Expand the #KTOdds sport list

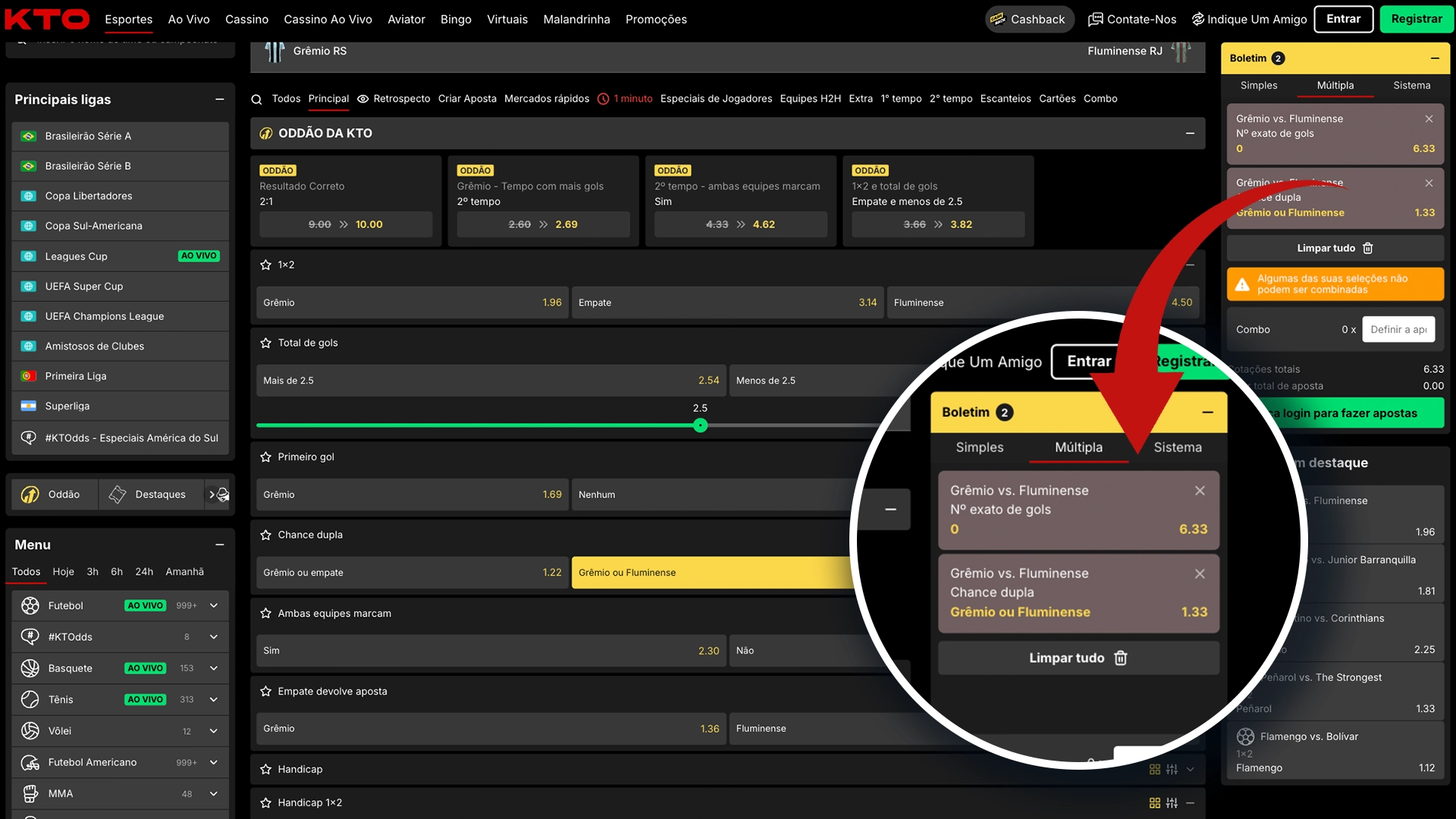pyautogui.click(x=214, y=637)
